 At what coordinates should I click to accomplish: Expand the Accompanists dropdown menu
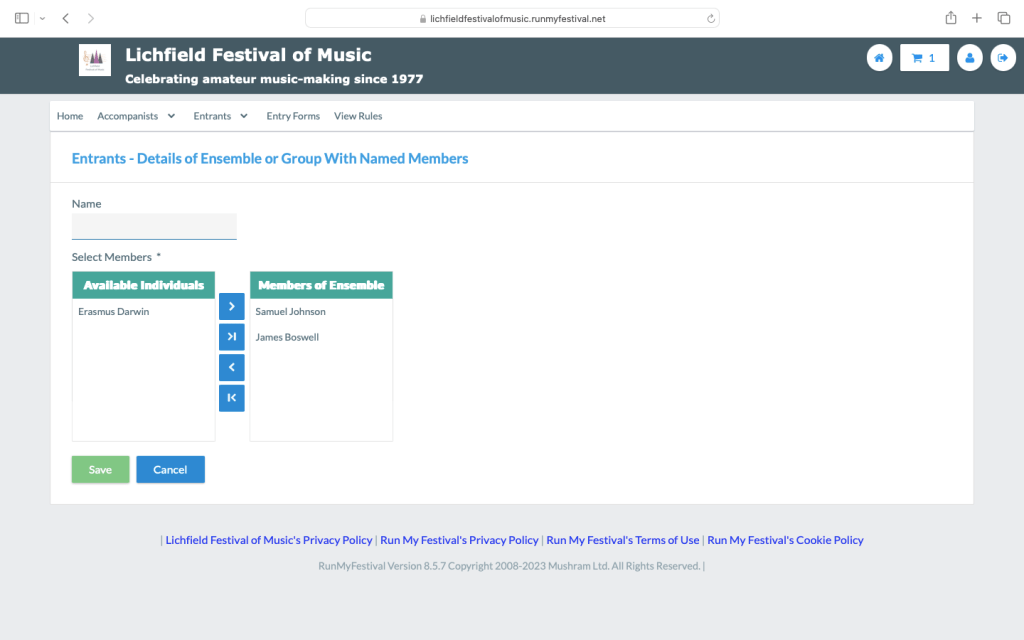pos(136,116)
